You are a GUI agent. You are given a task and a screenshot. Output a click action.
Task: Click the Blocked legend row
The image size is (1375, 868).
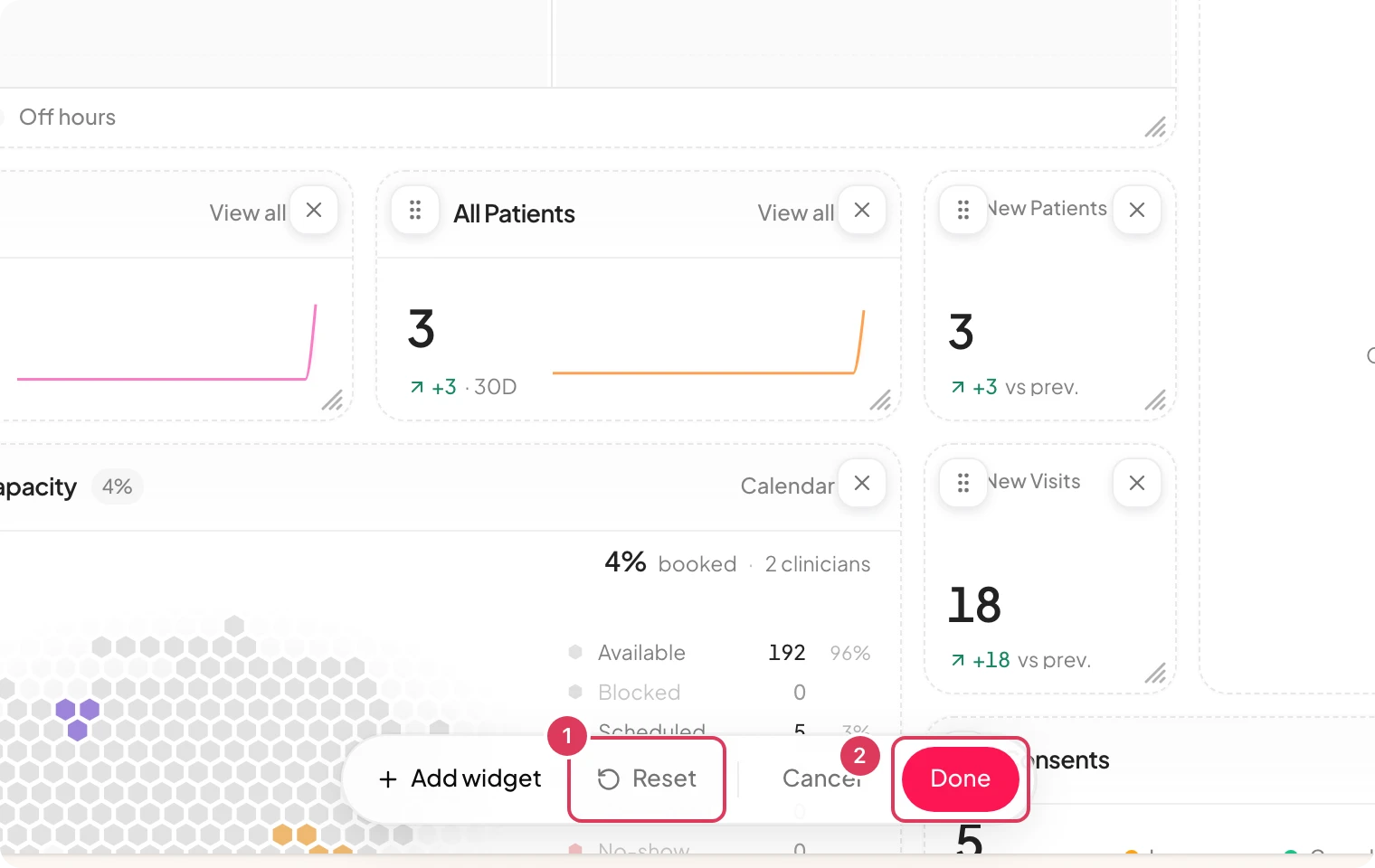pyautogui.click(x=687, y=693)
